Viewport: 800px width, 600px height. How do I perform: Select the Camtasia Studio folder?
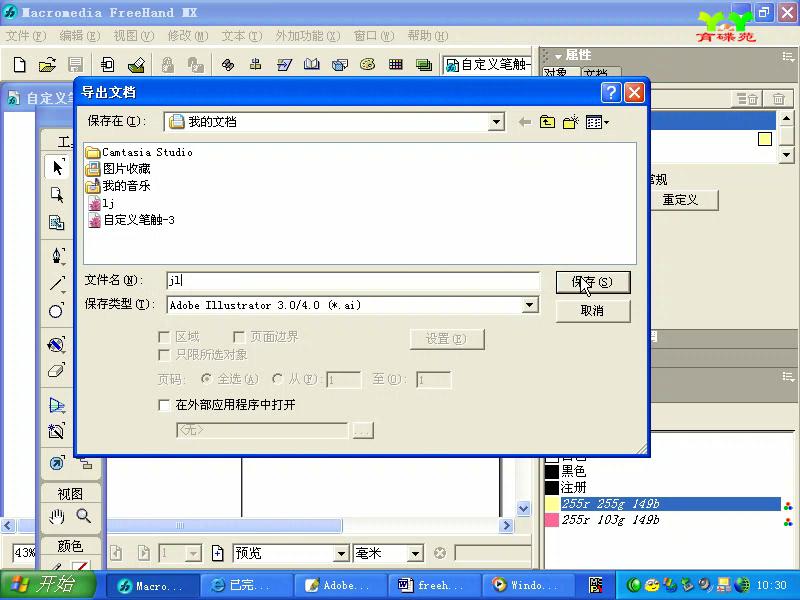click(139, 152)
